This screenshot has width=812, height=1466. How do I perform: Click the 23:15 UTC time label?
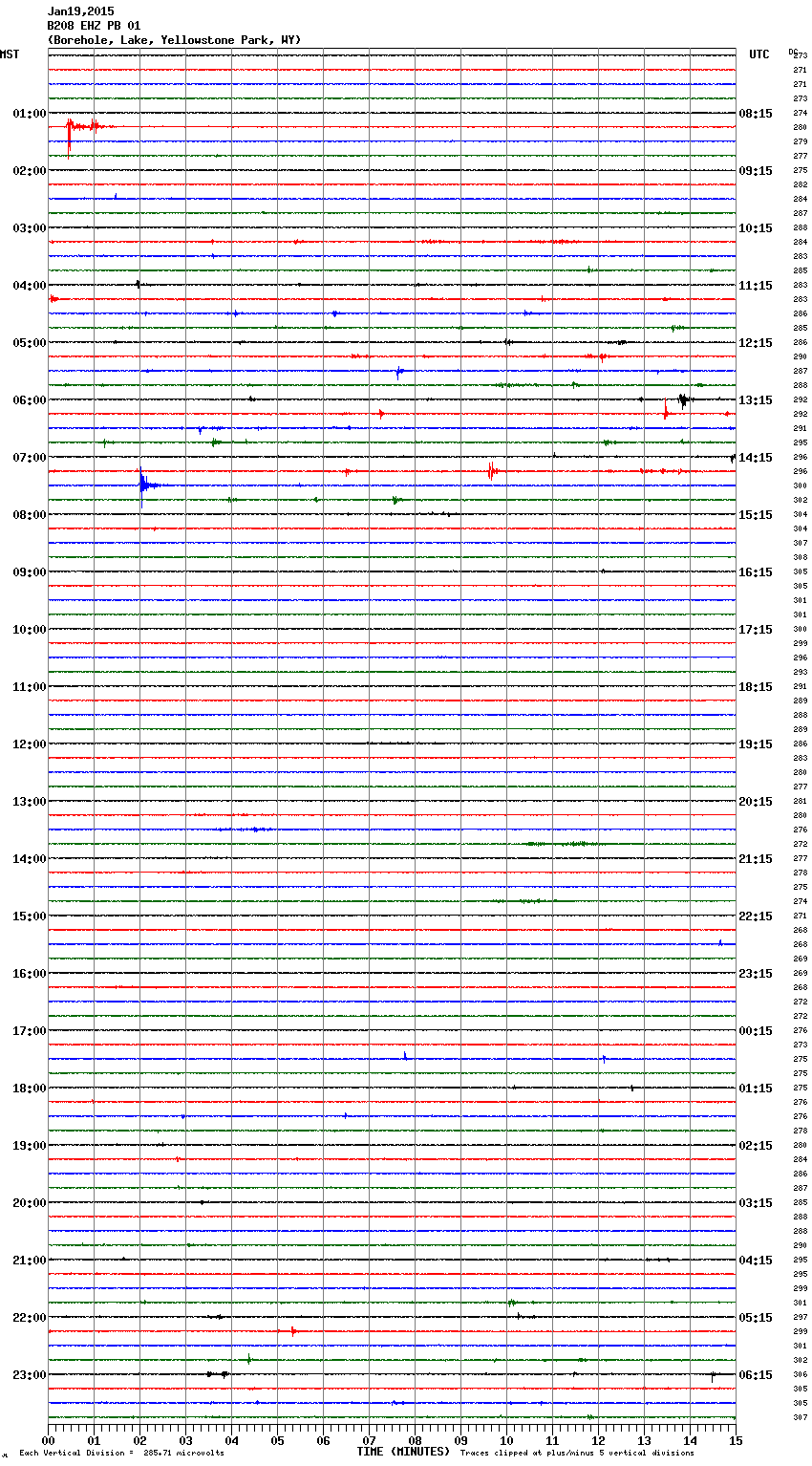pyautogui.click(x=756, y=974)
